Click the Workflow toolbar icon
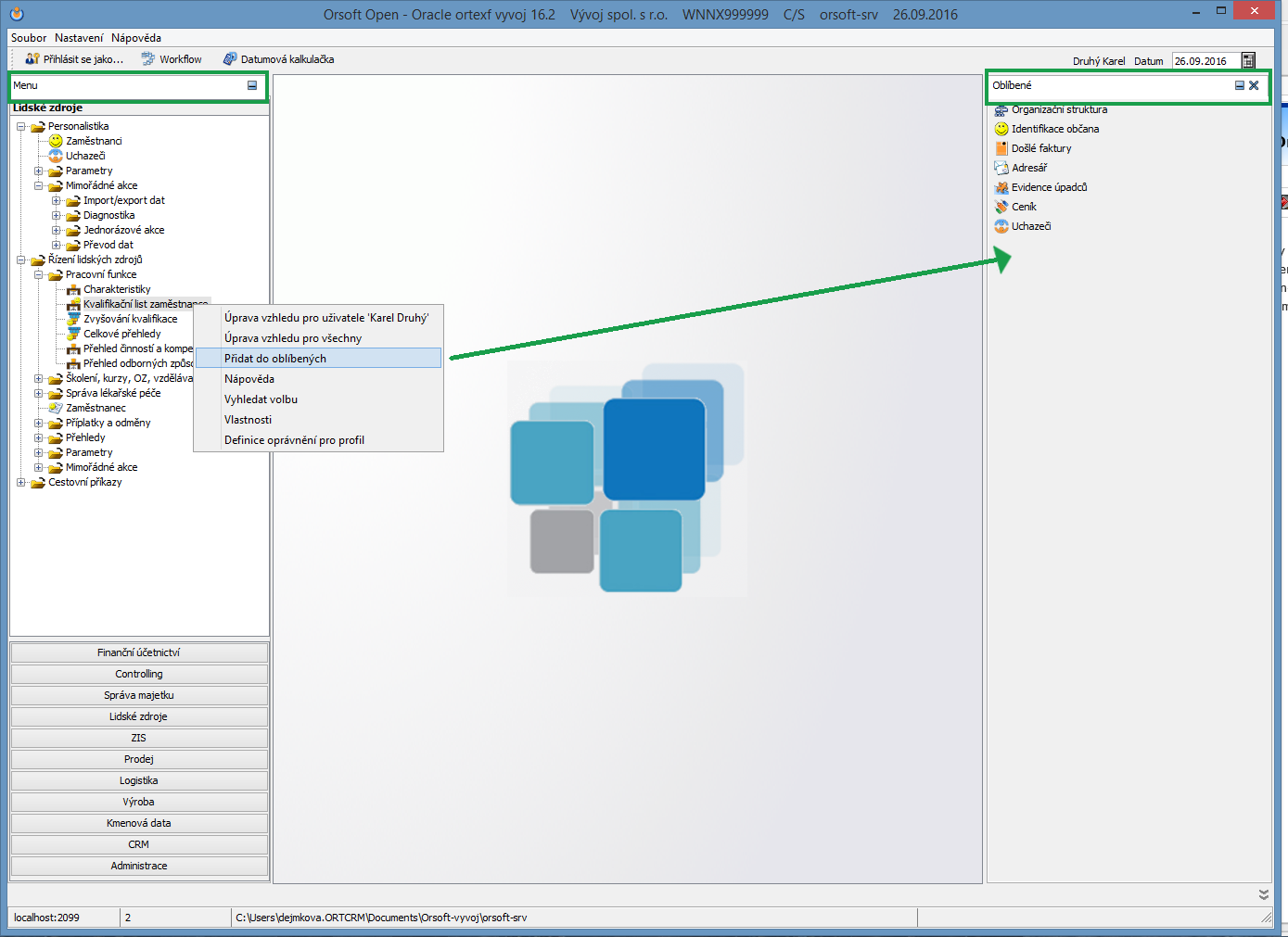Screen dimensions: 1288x937 [148, 59]
